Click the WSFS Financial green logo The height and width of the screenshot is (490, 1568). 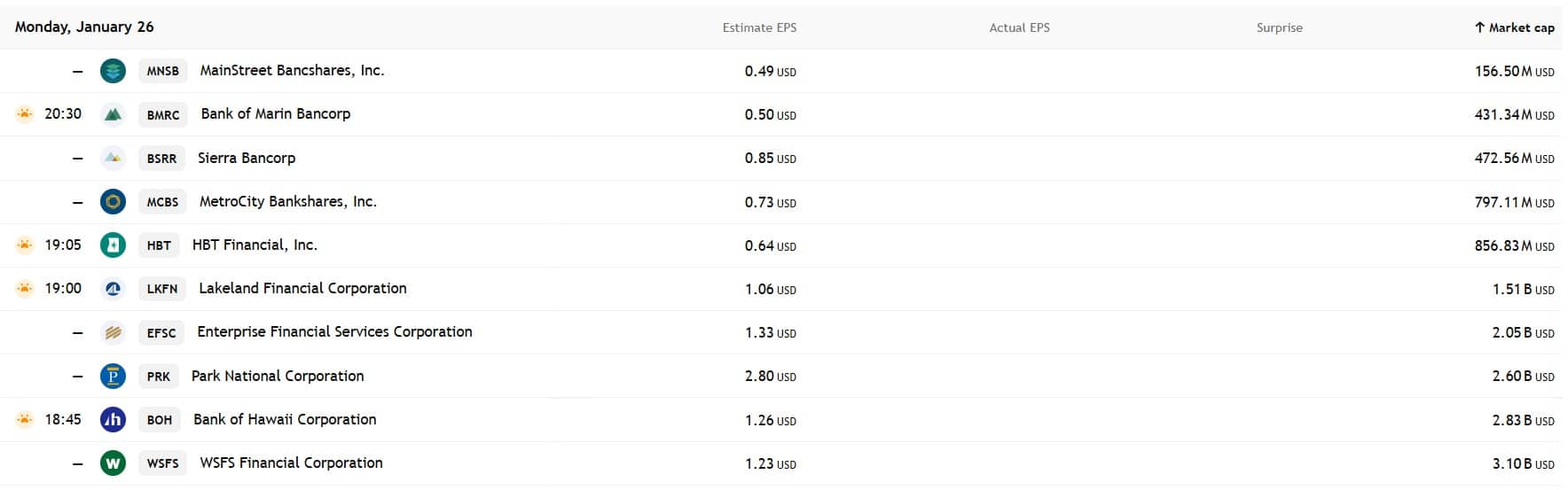tap(113, 463)
